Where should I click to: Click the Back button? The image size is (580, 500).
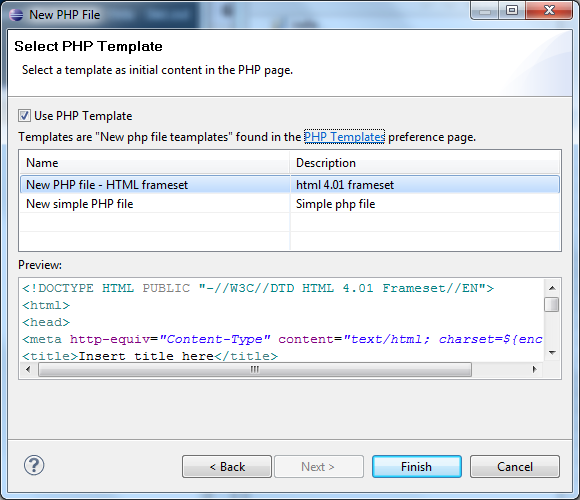tap(227, 467)
